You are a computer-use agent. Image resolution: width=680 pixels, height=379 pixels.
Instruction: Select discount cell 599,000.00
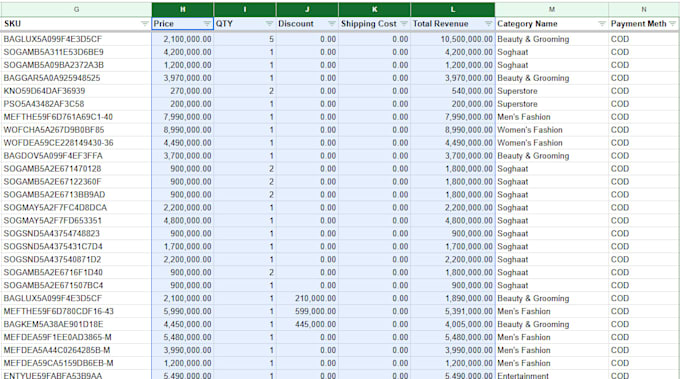(307, 311)
